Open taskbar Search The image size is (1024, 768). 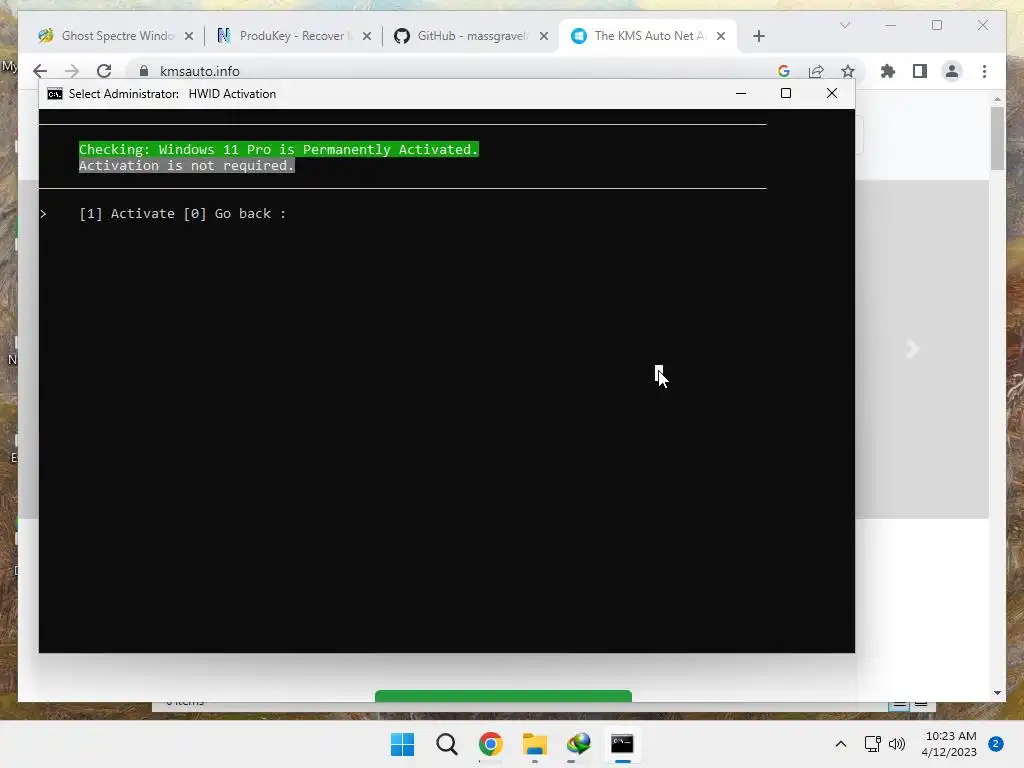point(447,744)
